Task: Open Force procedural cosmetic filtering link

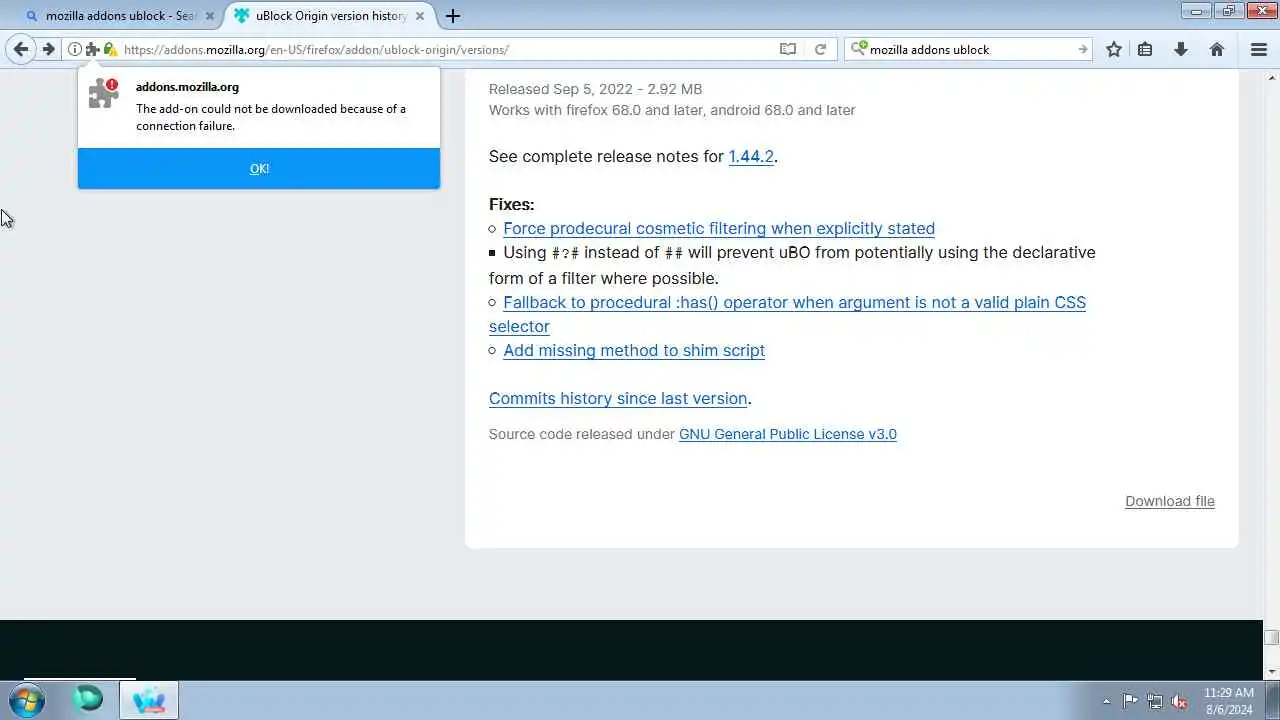Action: pos(719,228)
